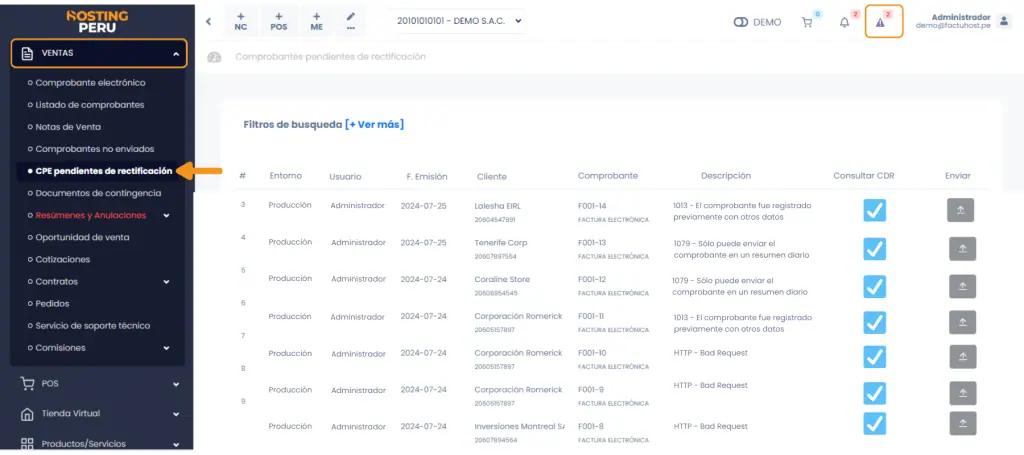Click the Consultar CDR column header
The width and height of the screenshot is (1024, 455).
click(x=863, y=176)
